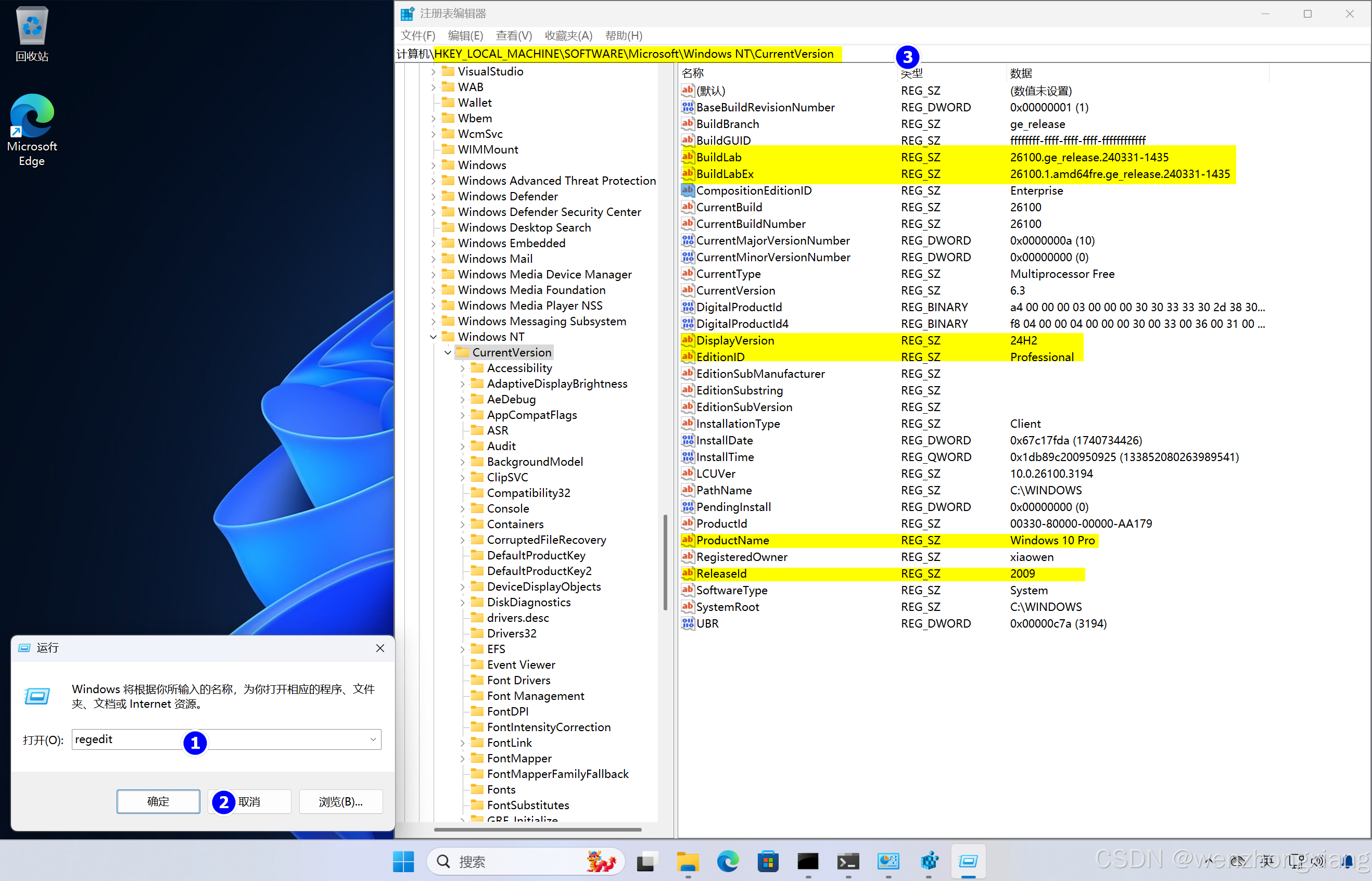Select the Fonts registry key
Image resolution: width=1372 pixels, height=881 pixels.
click(501, 789)
